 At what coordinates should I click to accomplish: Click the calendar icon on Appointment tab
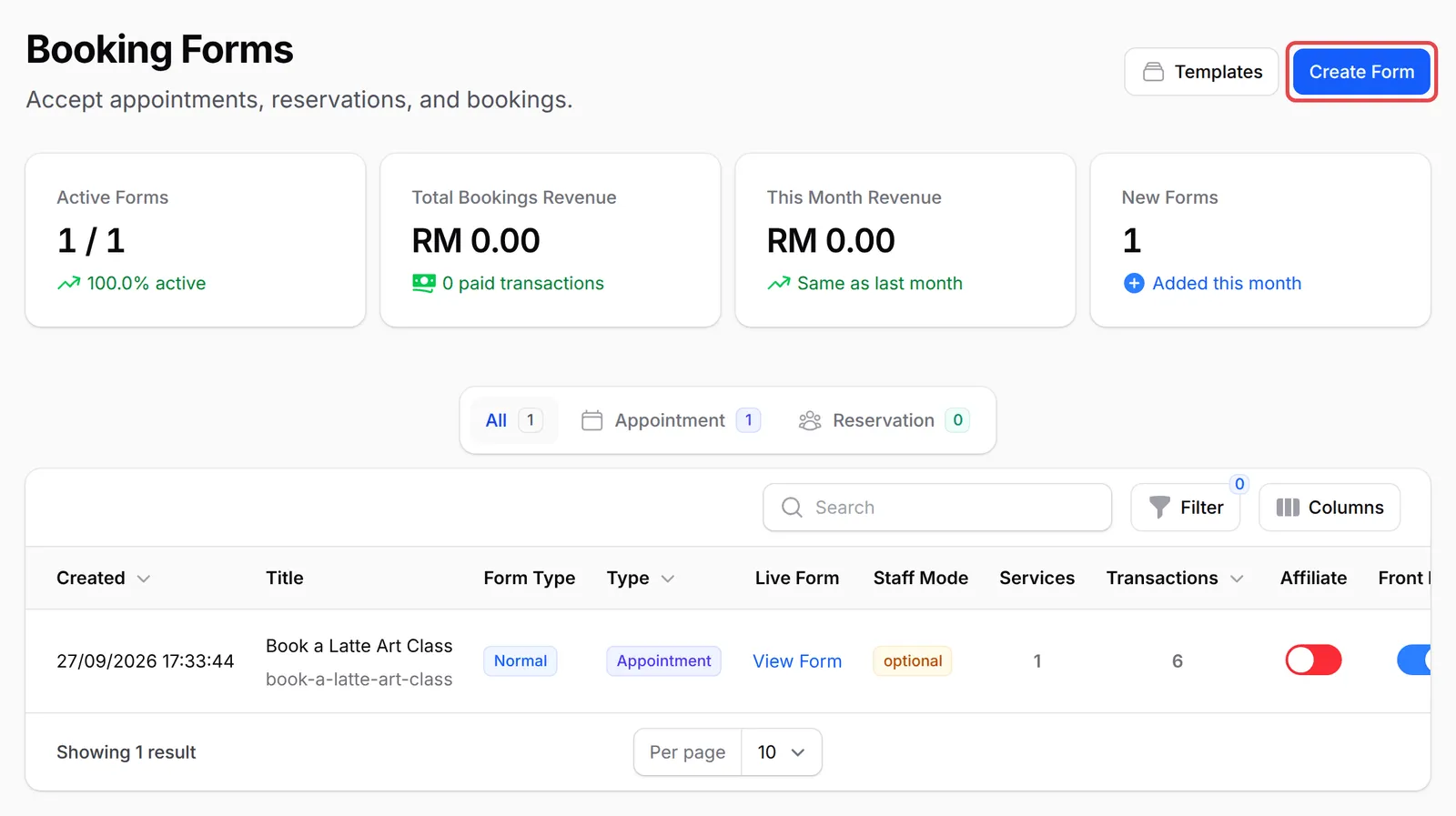pos(591,420)
